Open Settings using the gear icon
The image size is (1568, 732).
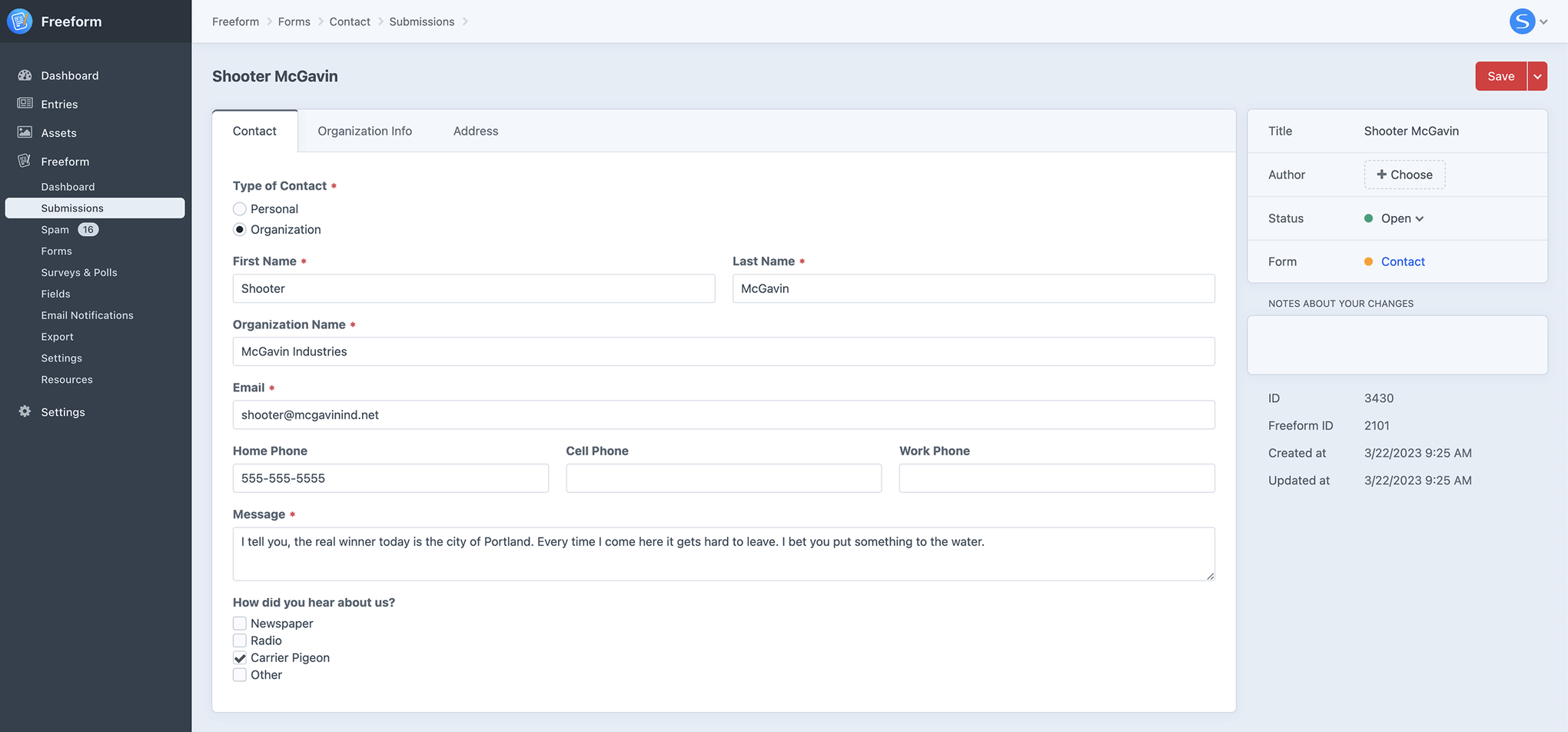click(x=25, y=411)
